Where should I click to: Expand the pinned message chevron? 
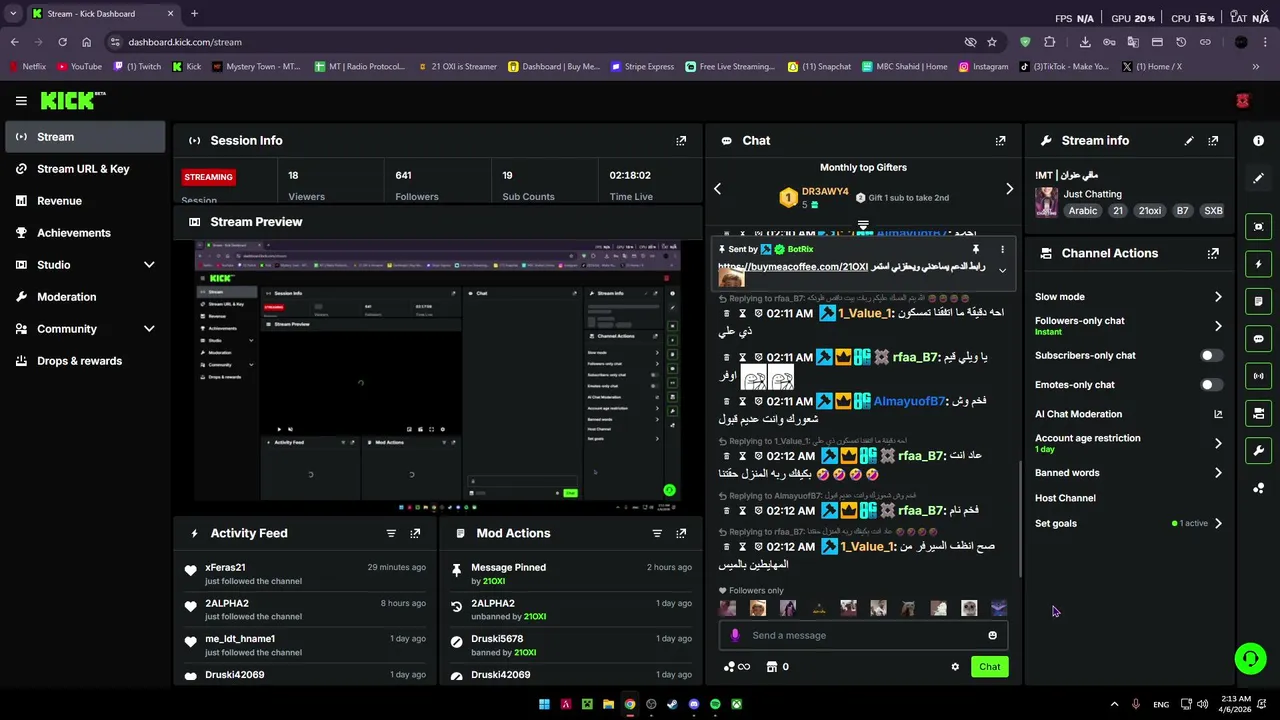click(1002, 271)
